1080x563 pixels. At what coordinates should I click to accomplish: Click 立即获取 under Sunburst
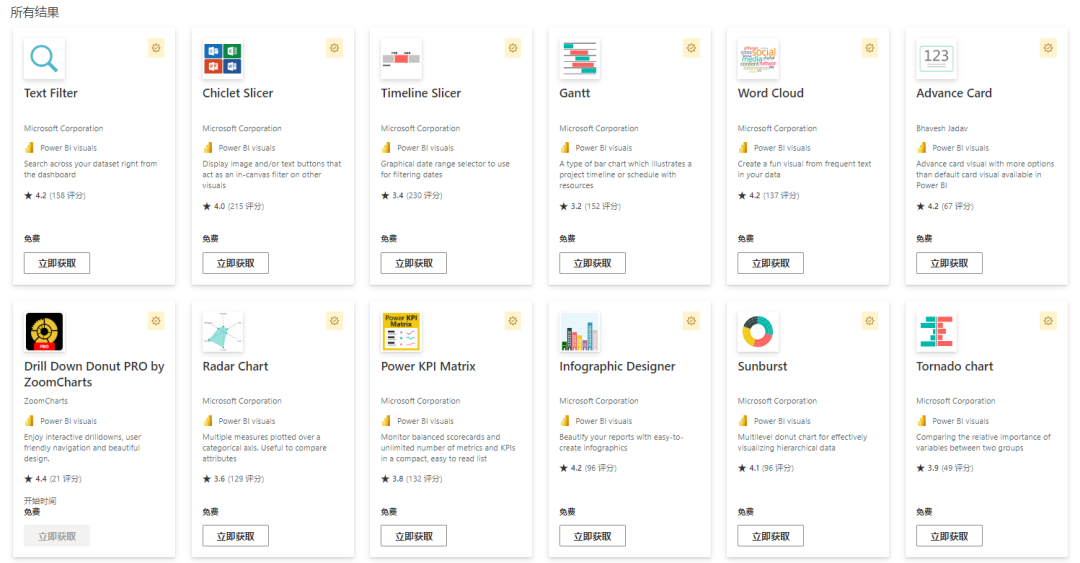click(x=771, y=536)
